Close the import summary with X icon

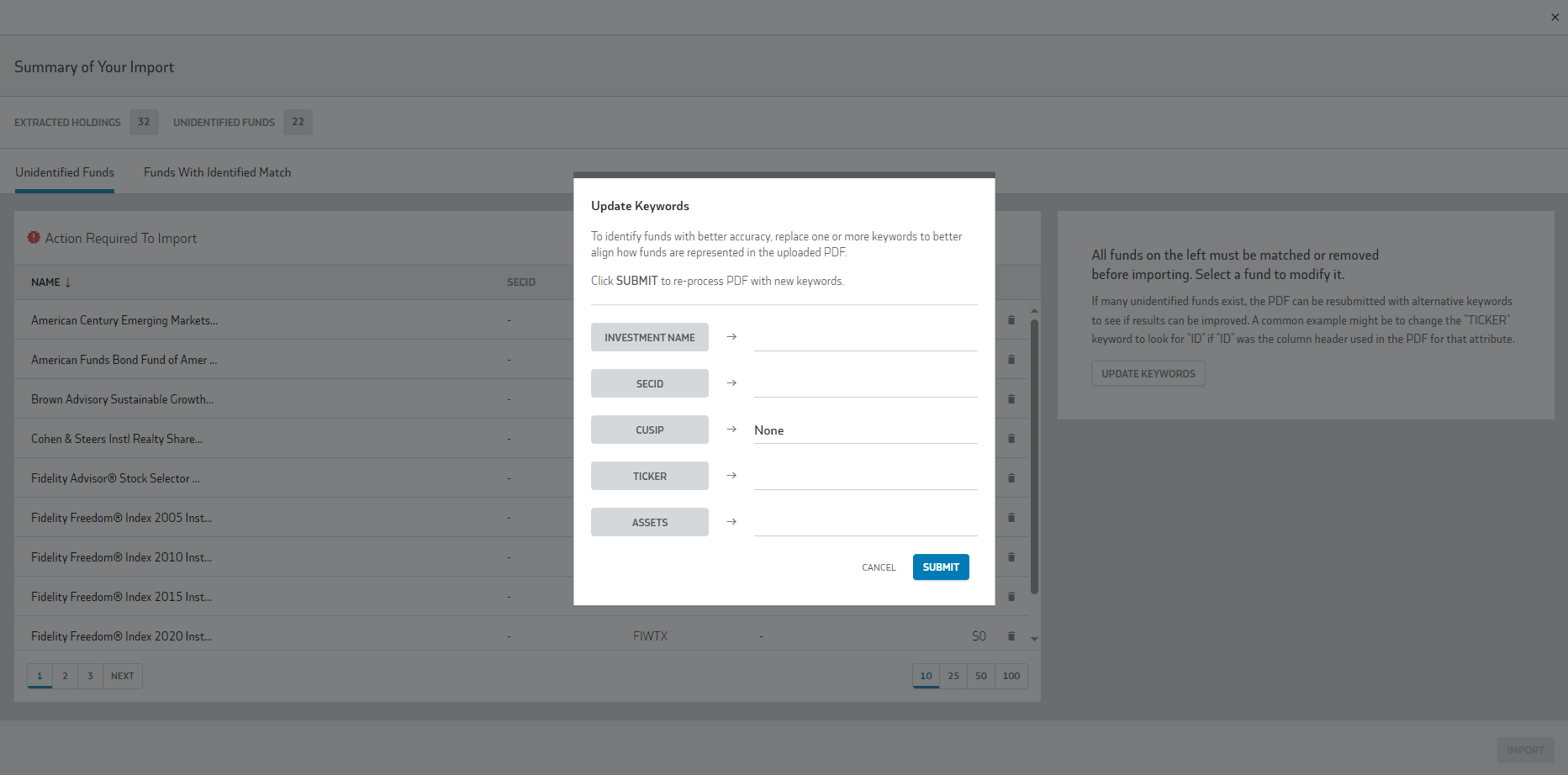[x=1555, y=18]
